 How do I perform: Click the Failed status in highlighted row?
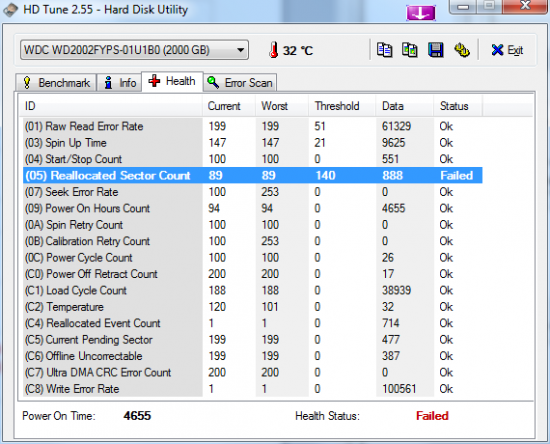(457, 175)
